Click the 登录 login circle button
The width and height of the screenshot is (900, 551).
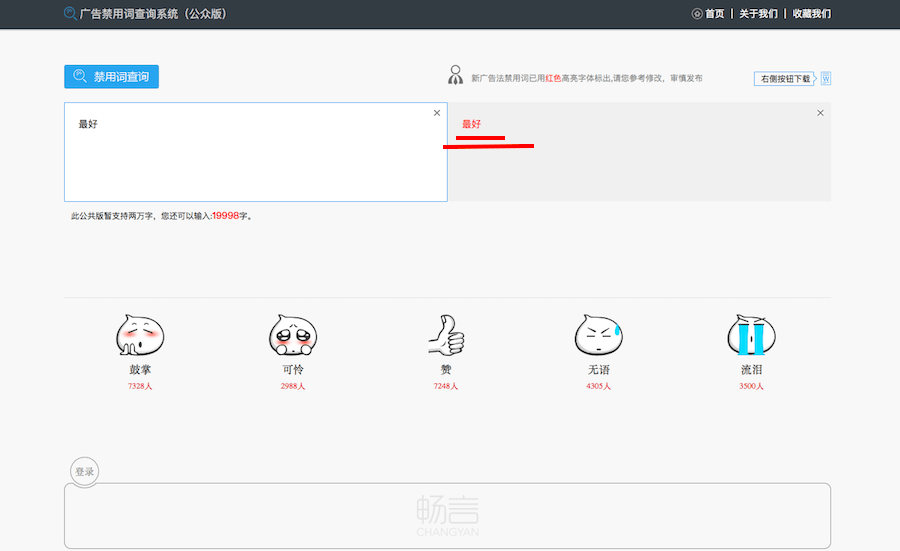[85, 472]
